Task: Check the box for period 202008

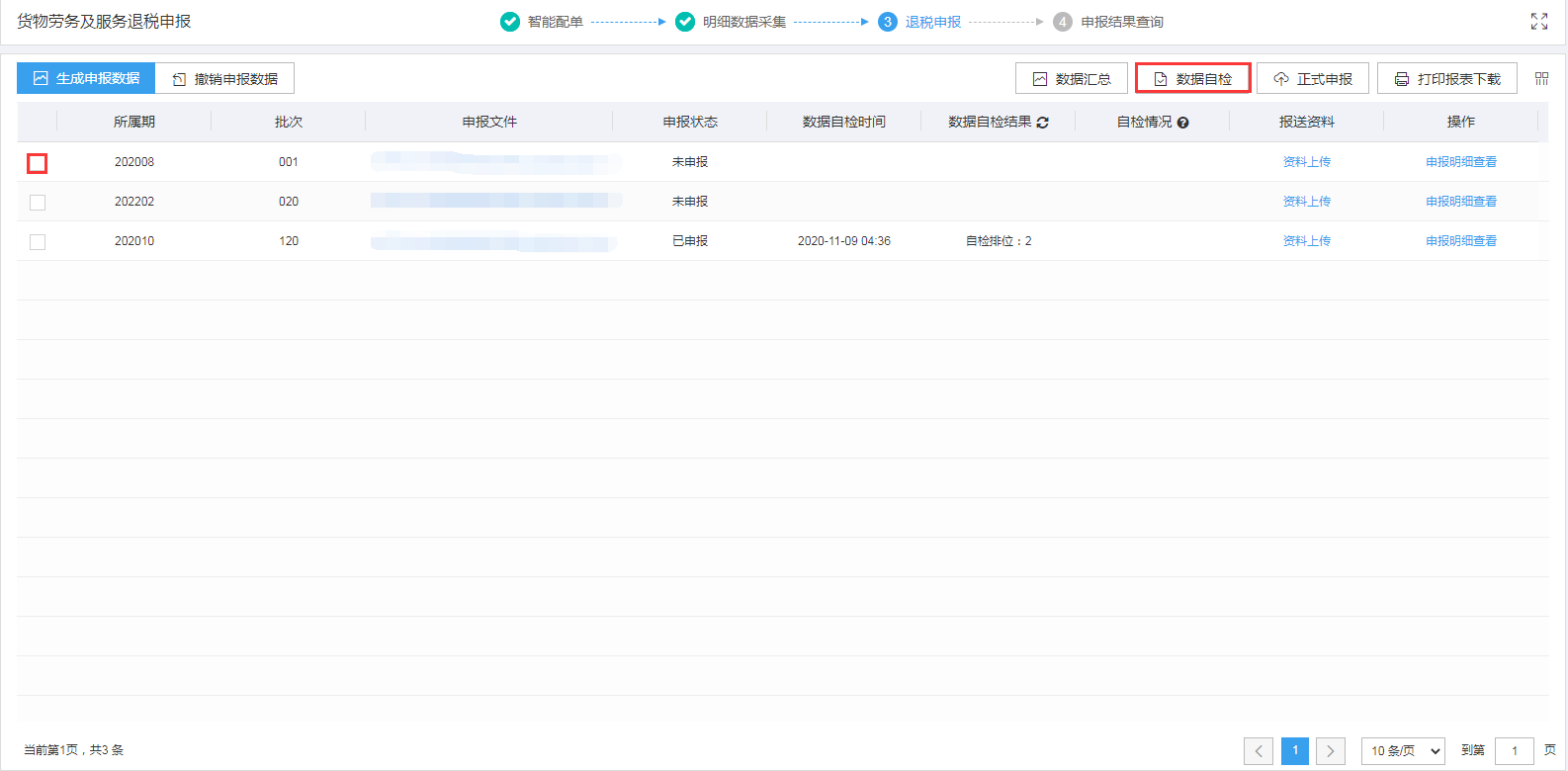Action: click(x=37, y=163)
